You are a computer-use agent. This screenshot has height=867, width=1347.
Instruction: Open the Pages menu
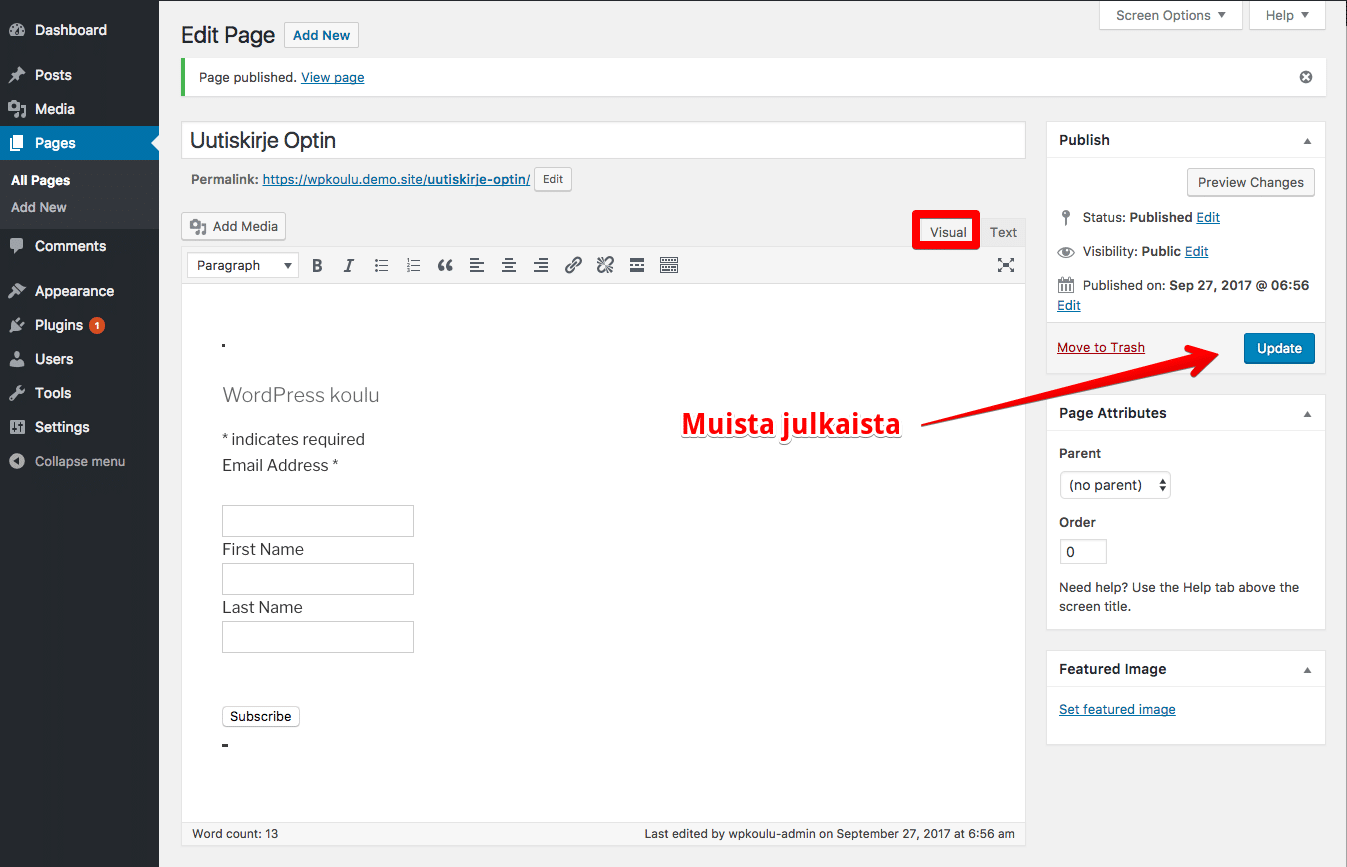pyautogui.click(x=79, y=143)
